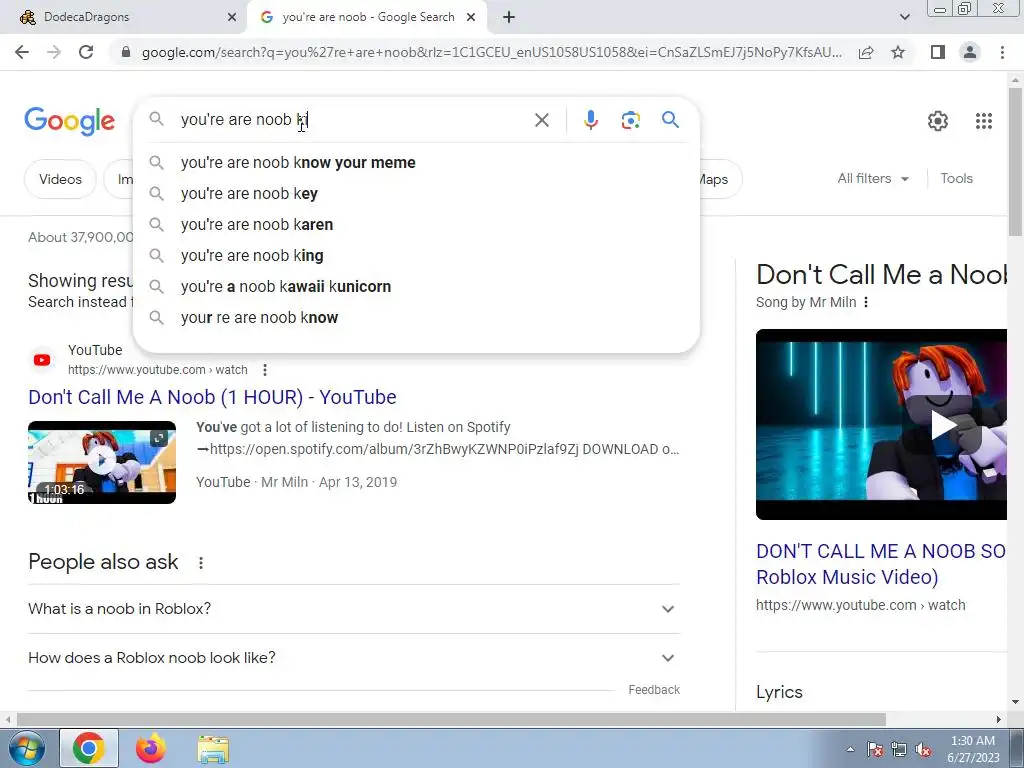Go back to previous page

(x=22, y=52)
